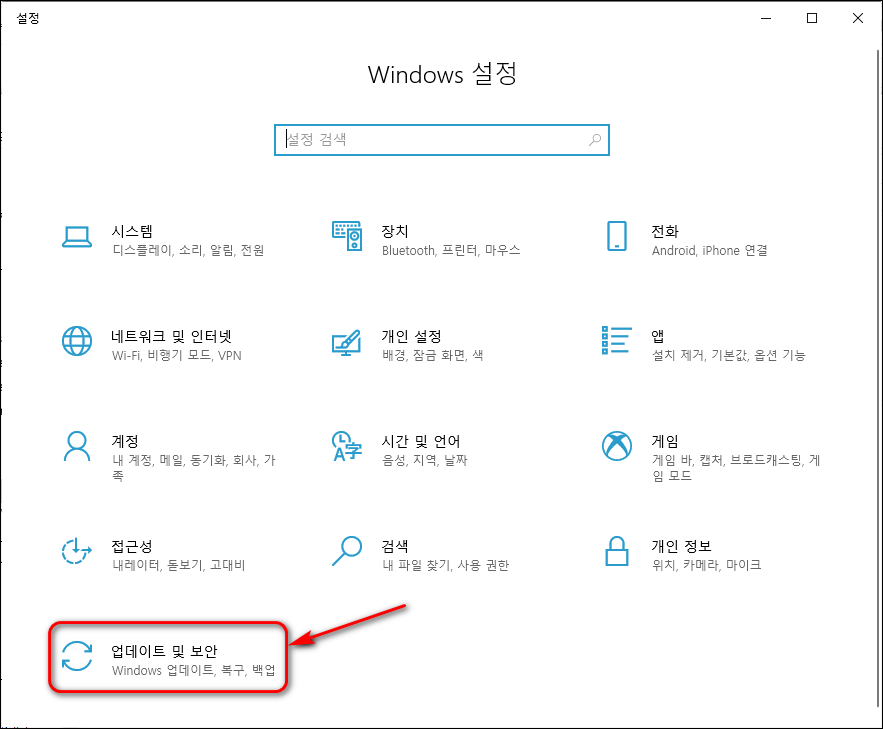This screenshot has width=883, height=729.
Task: Select the 업데이트 및 보안 title
Action: (x=164, y=651)
